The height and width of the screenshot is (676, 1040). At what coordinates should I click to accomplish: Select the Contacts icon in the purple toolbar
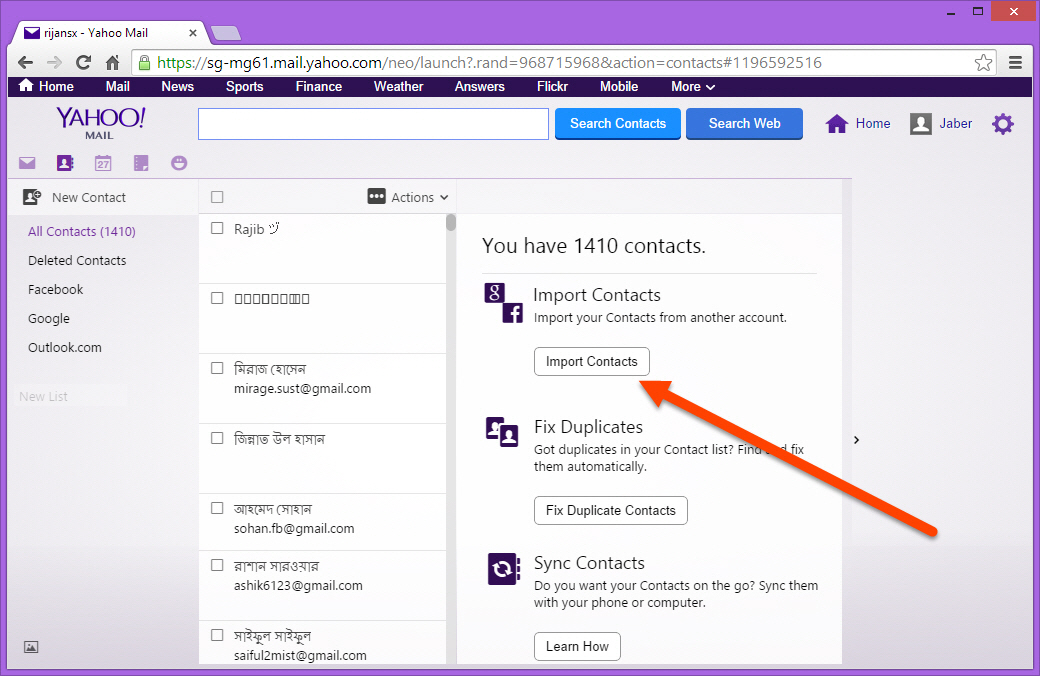(64, 162)
